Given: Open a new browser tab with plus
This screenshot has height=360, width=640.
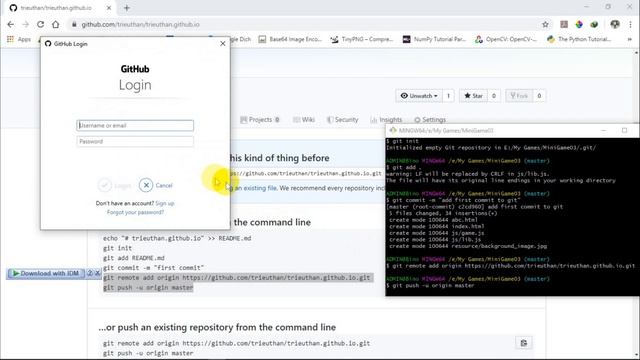Looking at the screenshot, I should coord(127,8).
